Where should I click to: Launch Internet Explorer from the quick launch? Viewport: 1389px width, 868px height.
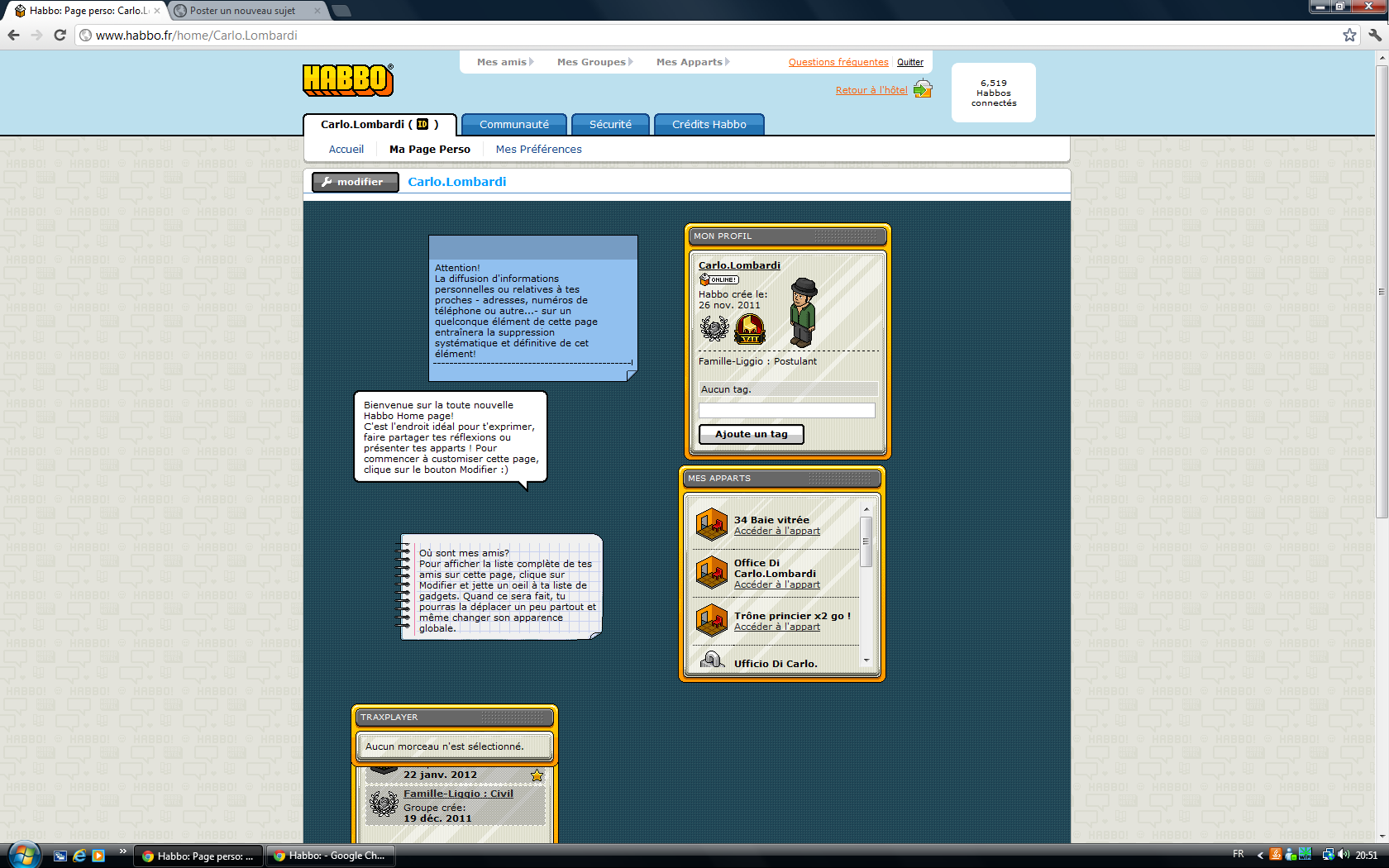[79, 856]
